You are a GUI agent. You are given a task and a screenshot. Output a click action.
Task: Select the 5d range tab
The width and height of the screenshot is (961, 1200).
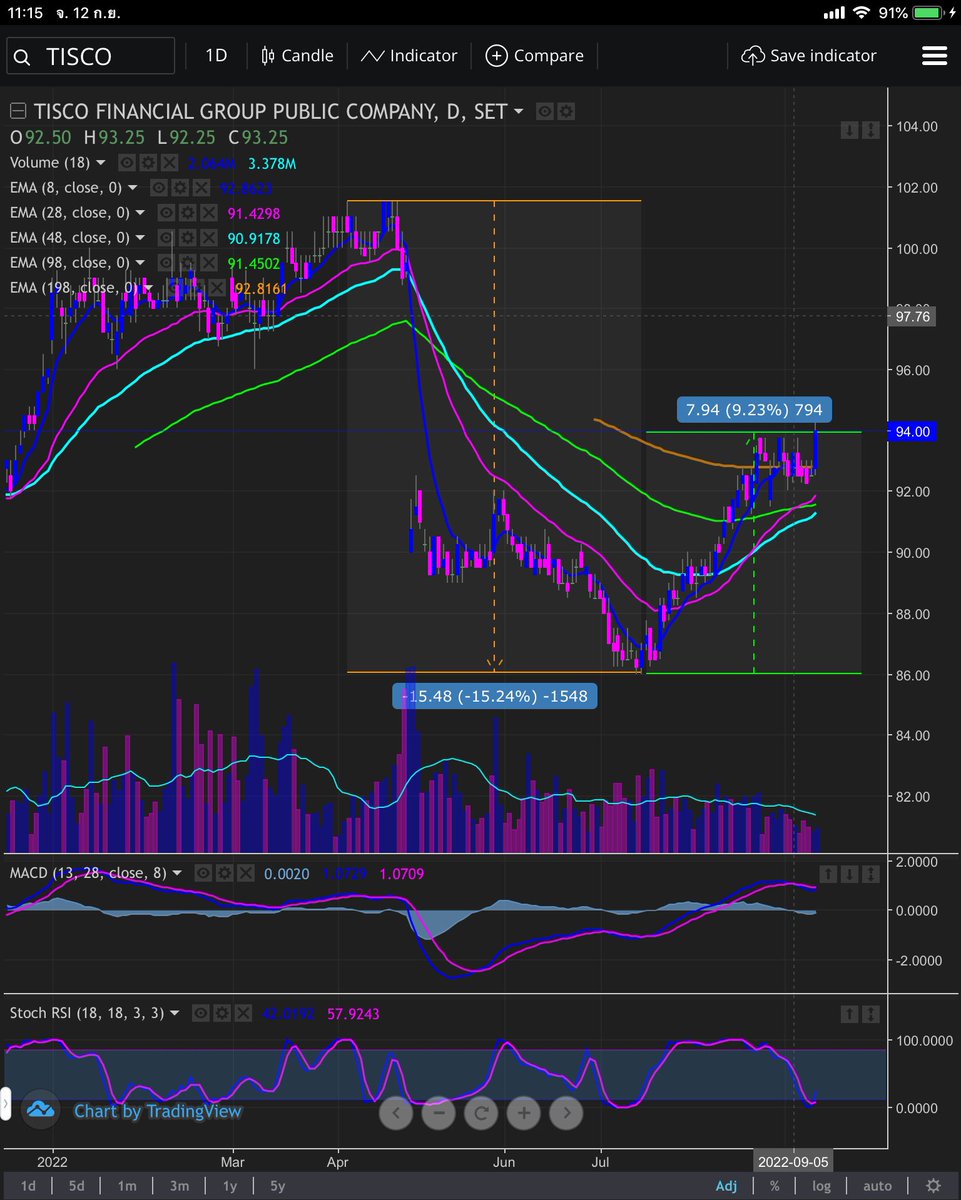pyautogui.click(x=76, y=1186)
